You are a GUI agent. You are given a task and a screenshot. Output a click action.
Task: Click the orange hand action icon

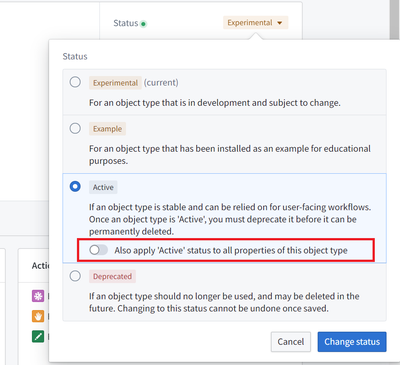point(38,316)
